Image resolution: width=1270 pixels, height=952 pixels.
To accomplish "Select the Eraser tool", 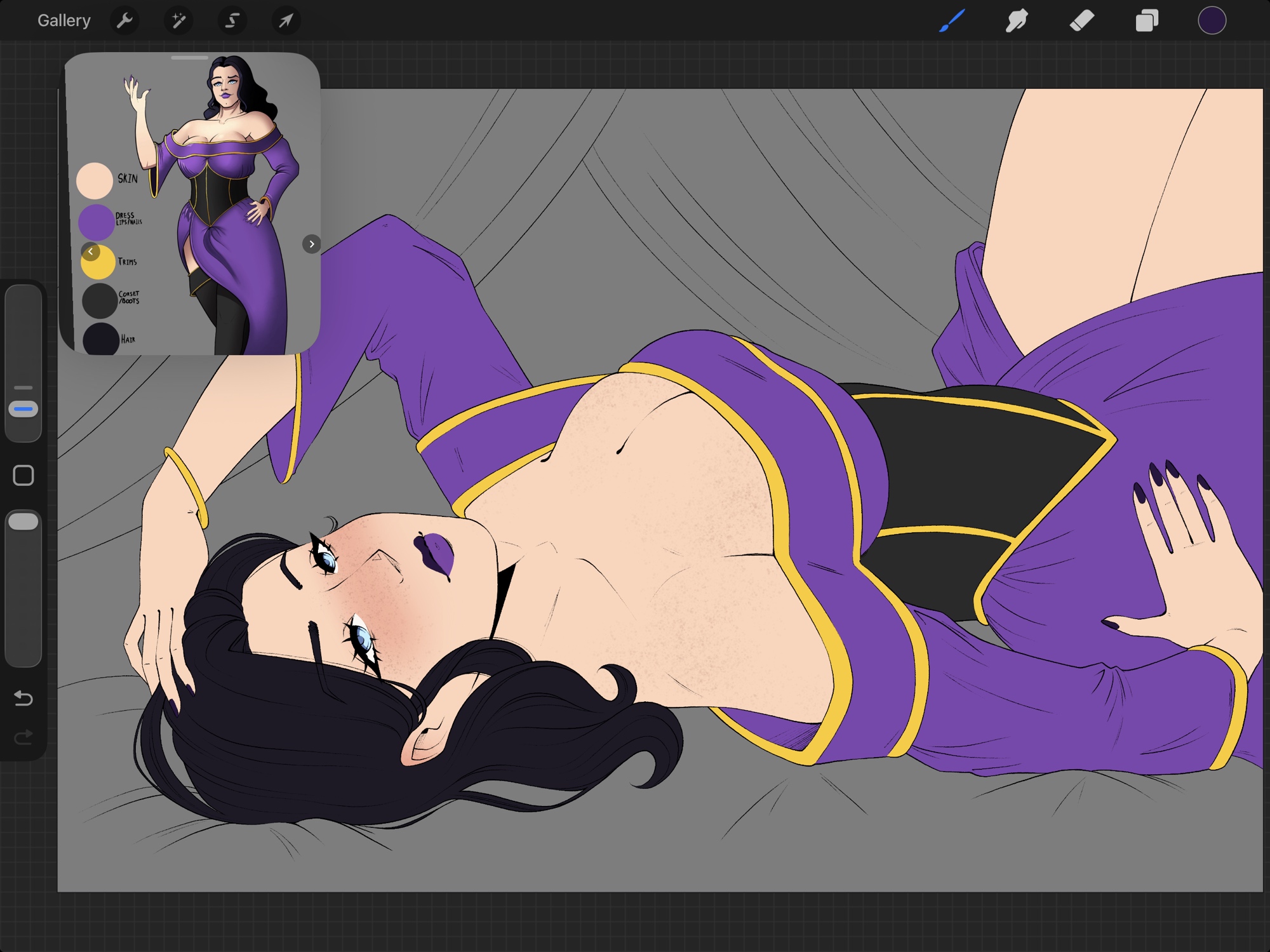I will 1082,20.
